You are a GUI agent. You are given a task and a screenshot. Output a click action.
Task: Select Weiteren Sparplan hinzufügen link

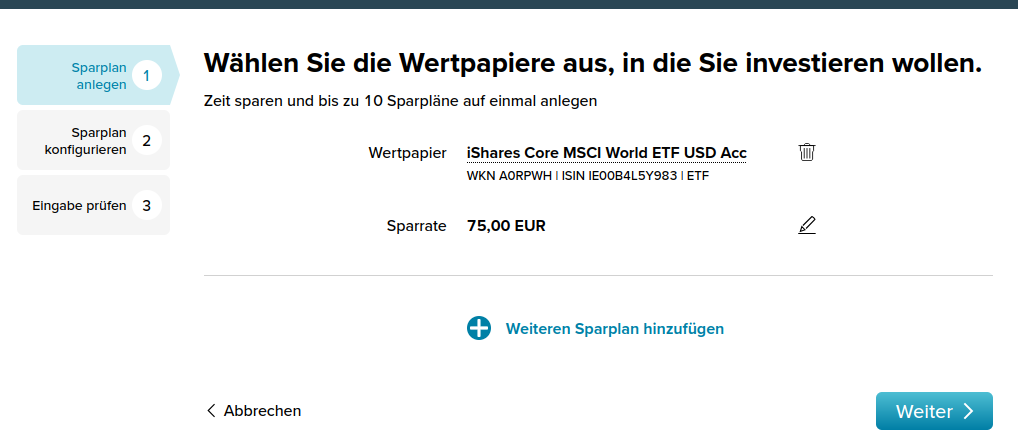(614, 328)
